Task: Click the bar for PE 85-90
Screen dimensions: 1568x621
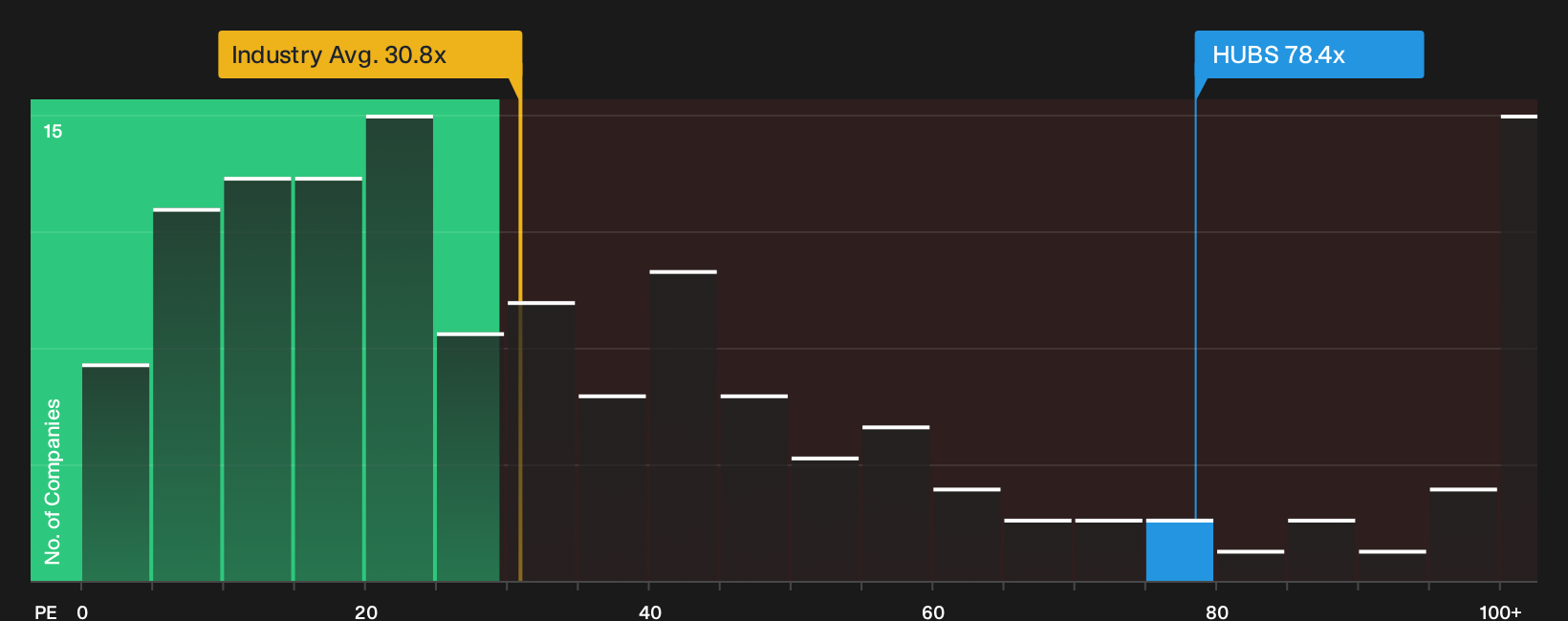Action: (x=1321, y=550)
